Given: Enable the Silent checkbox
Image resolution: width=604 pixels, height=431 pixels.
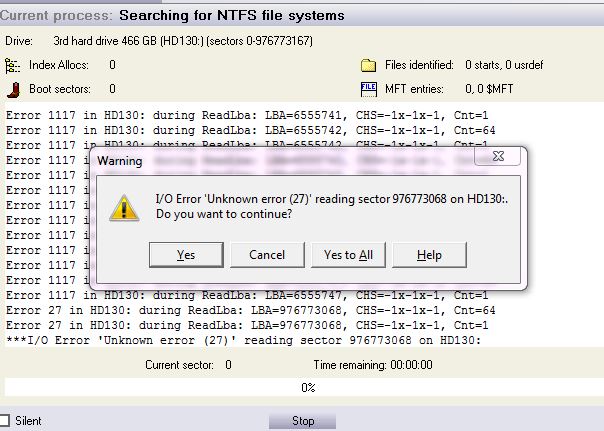Looking at the screenshot, I should click(x=5, y=421).
